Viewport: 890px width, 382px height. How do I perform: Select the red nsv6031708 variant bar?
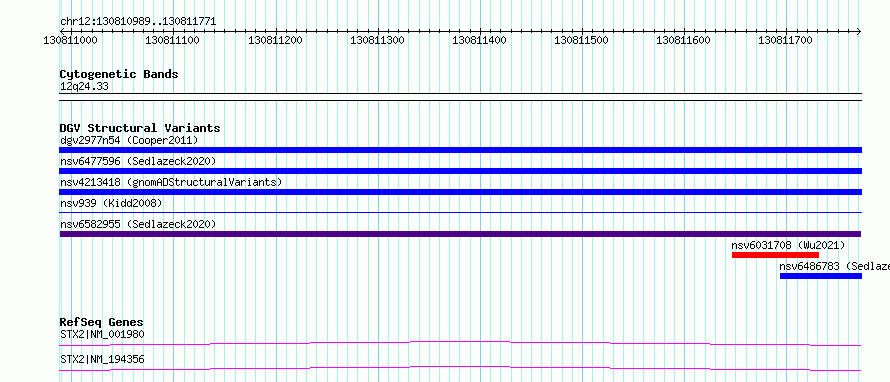(775, 255)
